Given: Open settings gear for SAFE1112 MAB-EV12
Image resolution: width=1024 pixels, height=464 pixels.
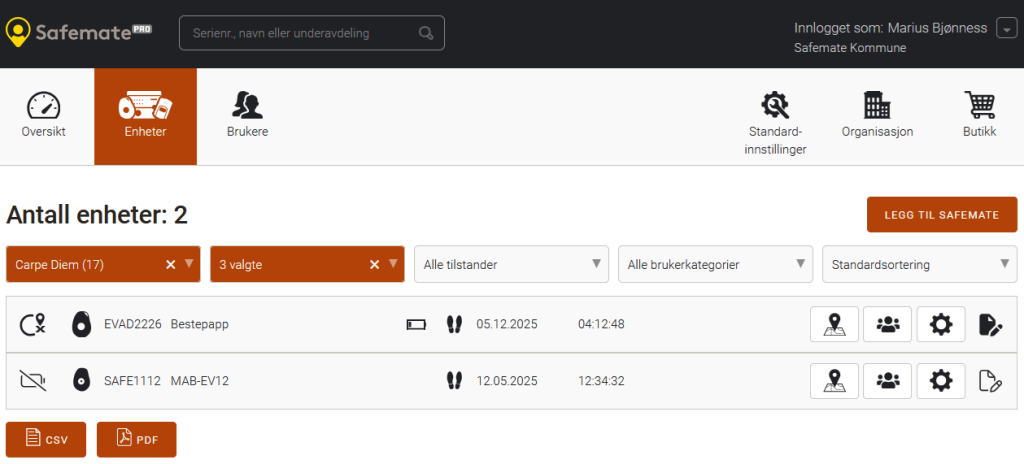Looking at the screenshot, I should pos(941,380).
